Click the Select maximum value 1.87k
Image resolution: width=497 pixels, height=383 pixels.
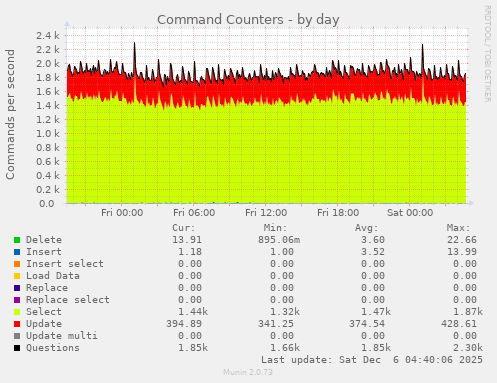click(x=468, y=312)
